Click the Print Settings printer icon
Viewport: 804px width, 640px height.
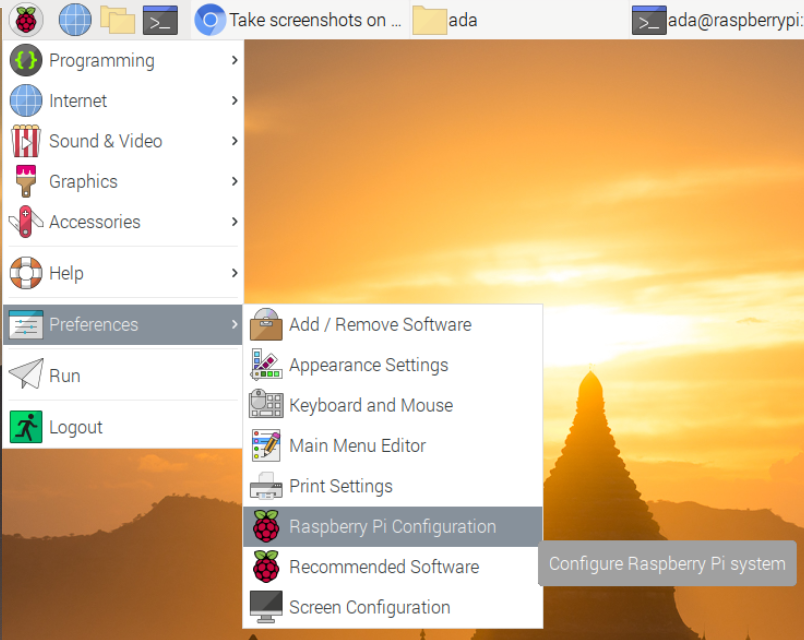266,486
